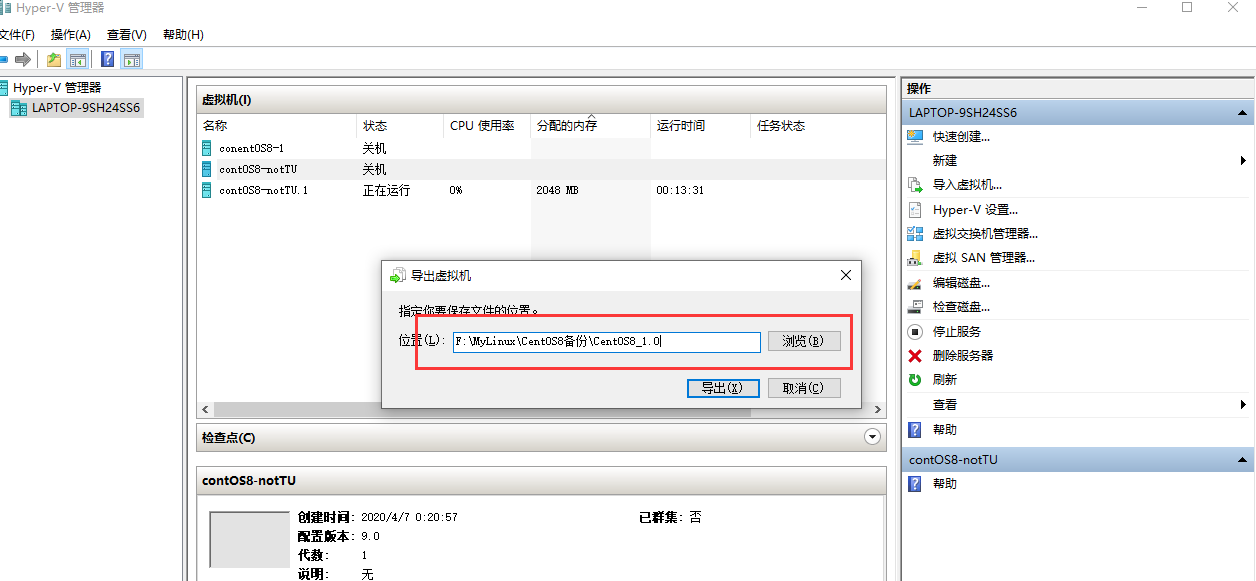Click the help icon under contOS8-notTU actions
Viewport: 1256px width, 581px height.
coord(915,483)
